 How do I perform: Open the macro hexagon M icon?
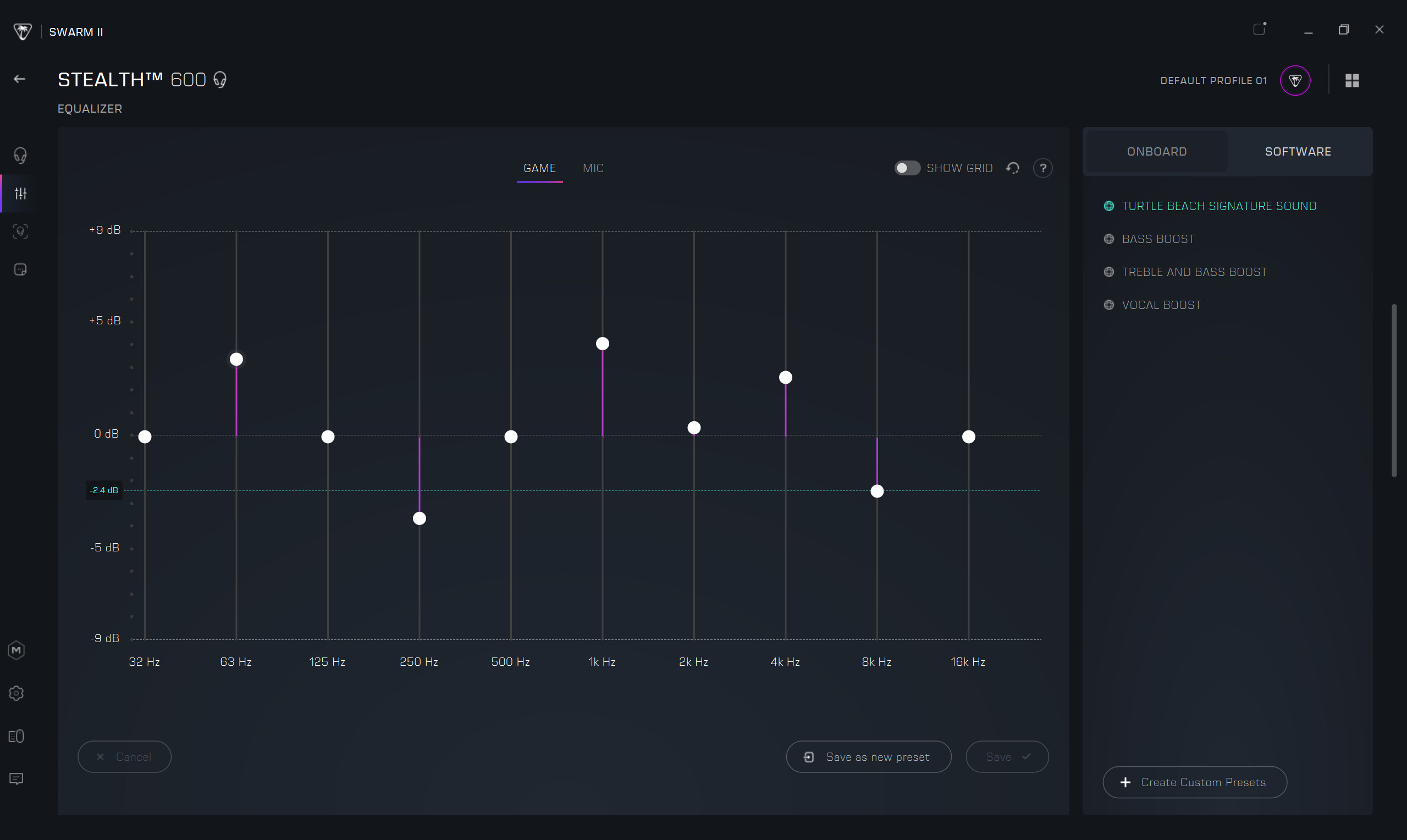pos(16,650)
